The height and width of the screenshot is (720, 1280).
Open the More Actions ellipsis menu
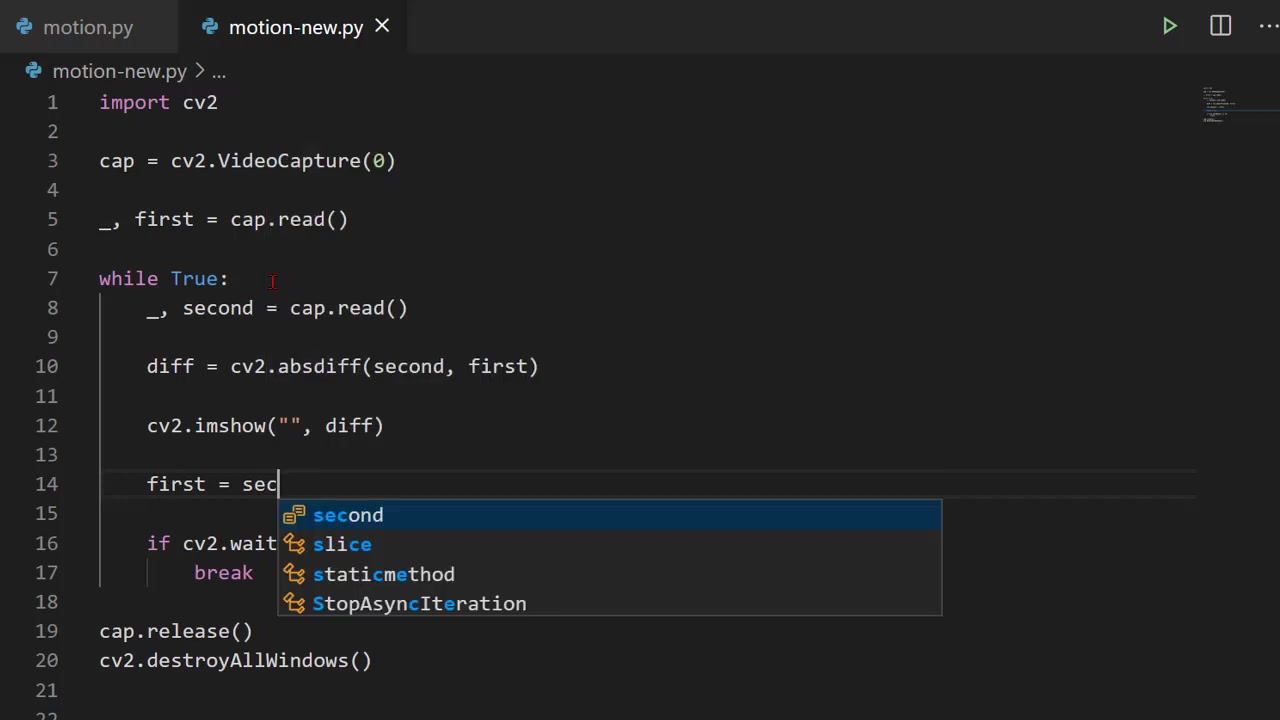1268,26
